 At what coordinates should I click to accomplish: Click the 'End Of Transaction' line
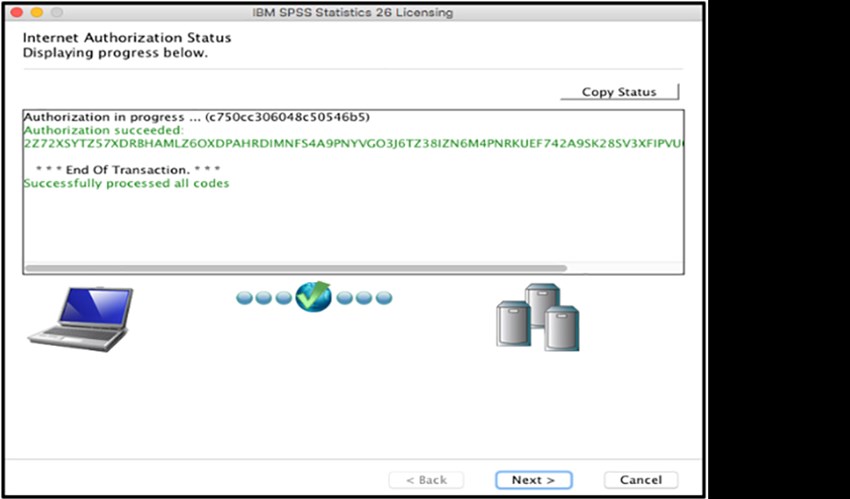(128, 170)
